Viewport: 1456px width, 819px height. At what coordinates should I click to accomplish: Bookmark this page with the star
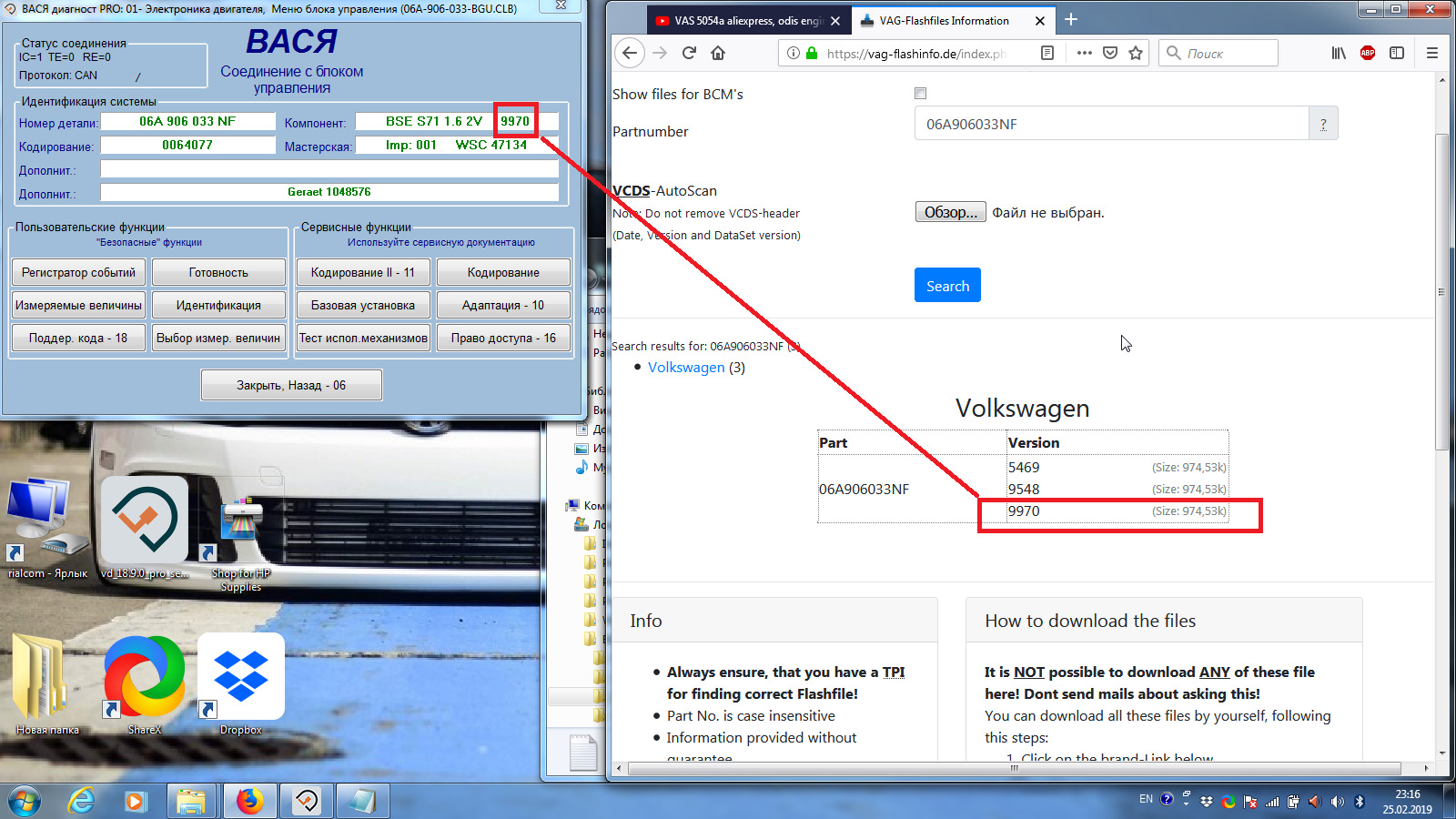click(x=1136, y=53)
